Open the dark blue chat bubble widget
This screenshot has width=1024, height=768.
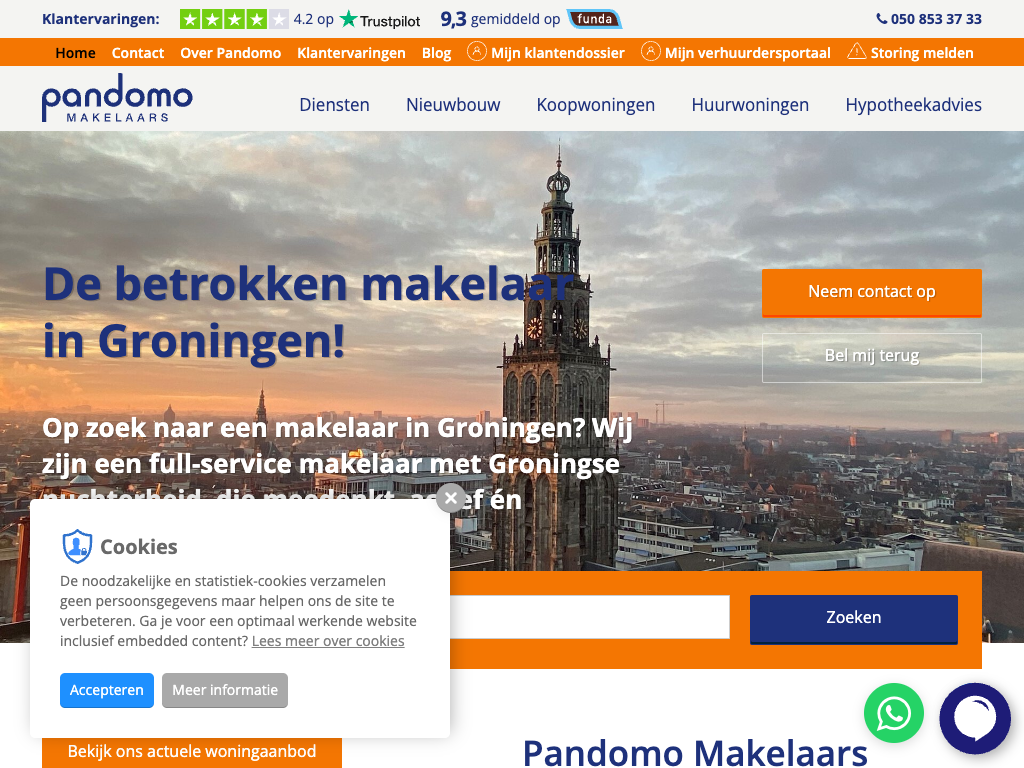coord(975,718)
